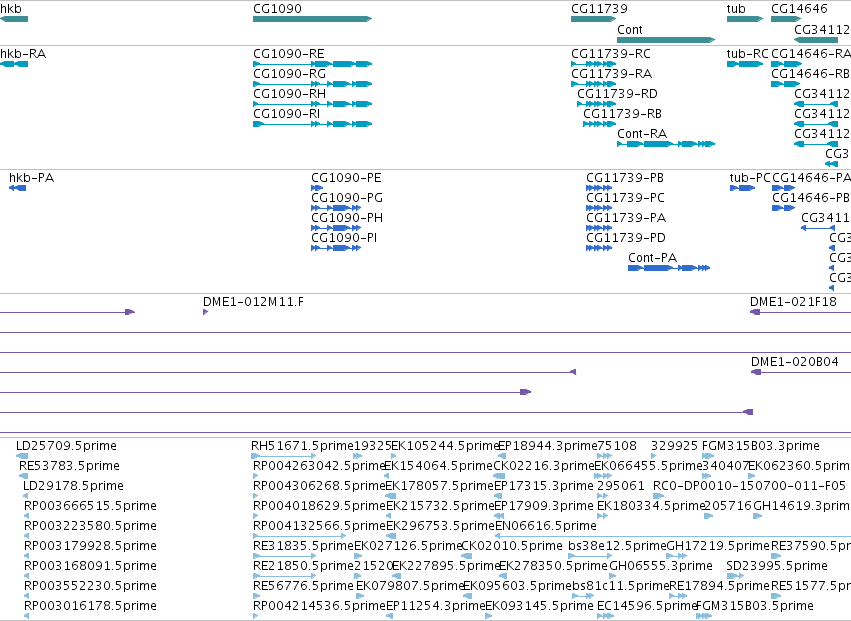The height and width of the screenshot is (621, 851).
Task: Select the RP004263042.5prime EST label
Action: click(x=319, y=466)
